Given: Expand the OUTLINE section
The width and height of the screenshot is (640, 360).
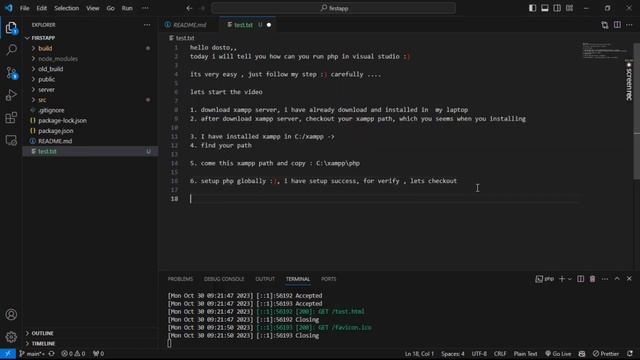Looking at the screenshot, I should click(91, 333).
